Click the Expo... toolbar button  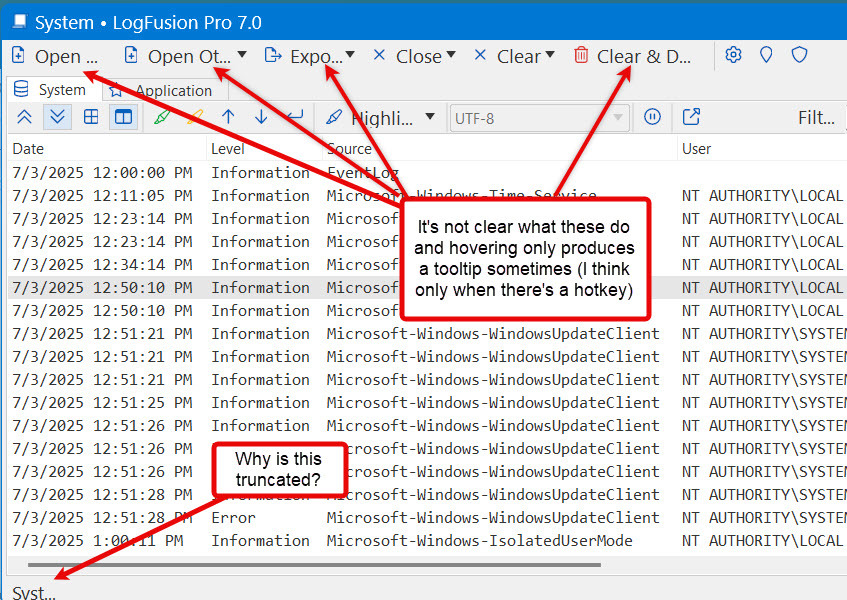pos(303,56)
